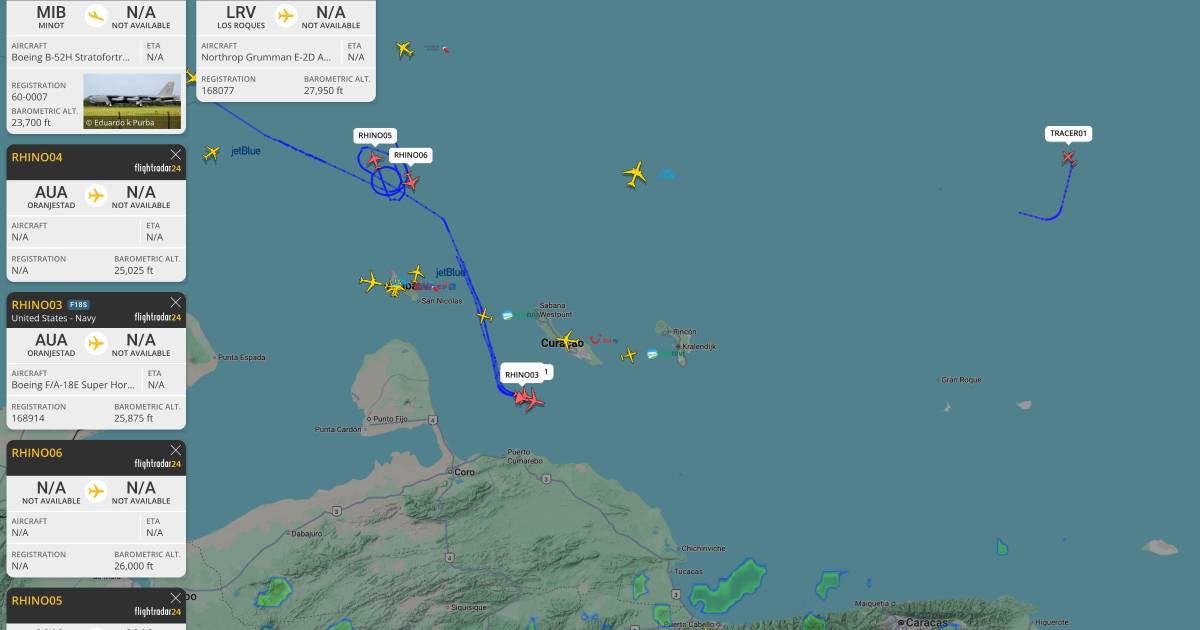
Task: Click the large yellow plane north of Curacao
Action: pyautogui.click(x=635, y=175)
